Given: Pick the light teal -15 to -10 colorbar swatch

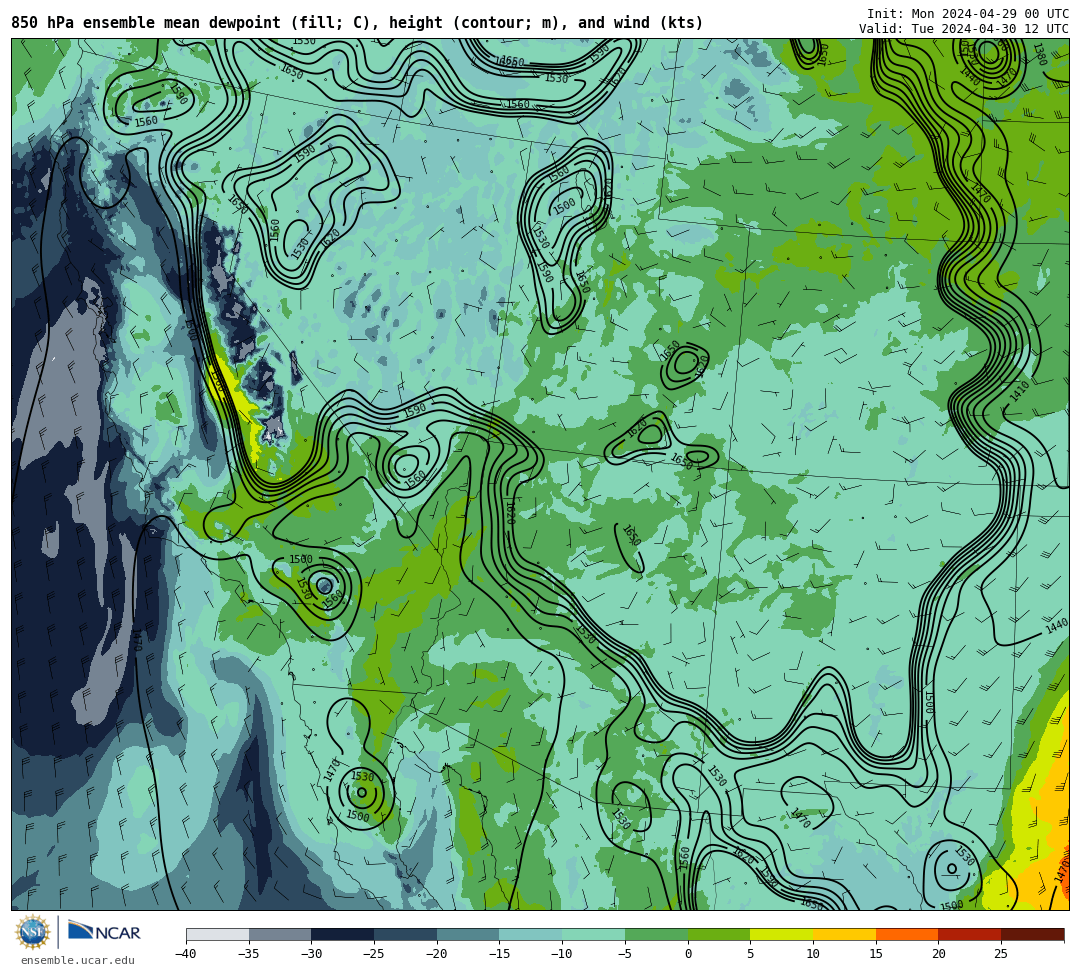Looking at the screenshot, I should [531, 934].
